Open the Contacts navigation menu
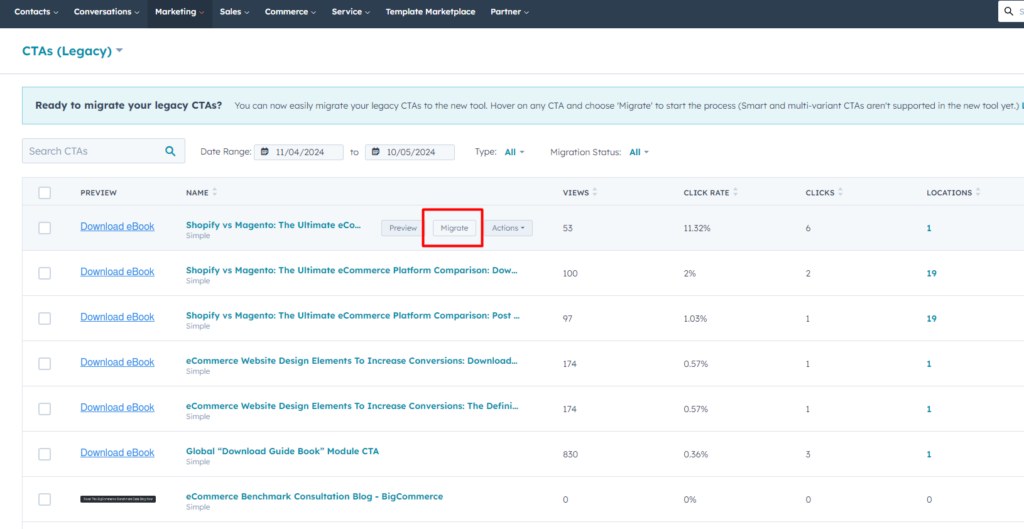This screenshot has width=1024, height=529. 36,12
